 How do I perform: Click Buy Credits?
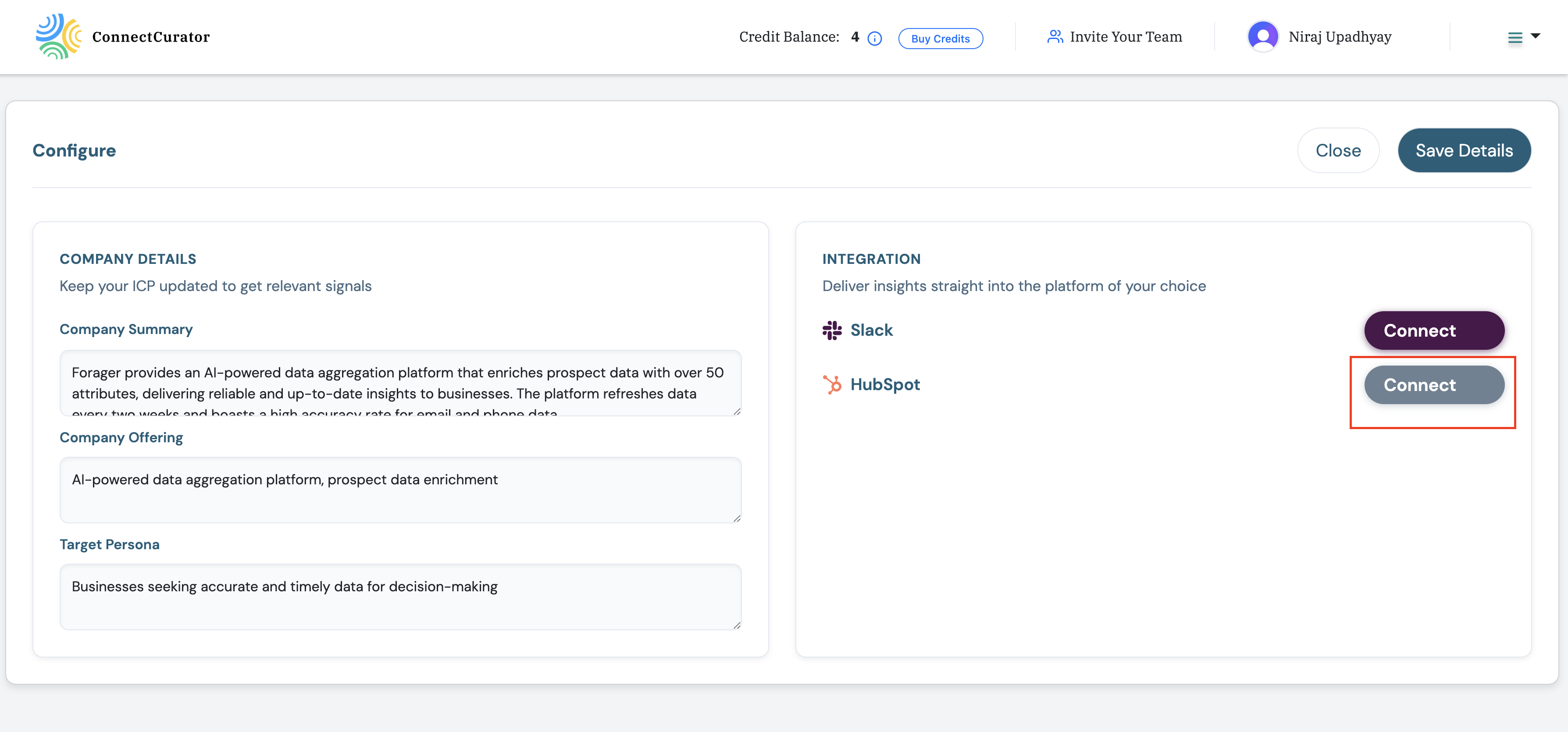point(940,38)
